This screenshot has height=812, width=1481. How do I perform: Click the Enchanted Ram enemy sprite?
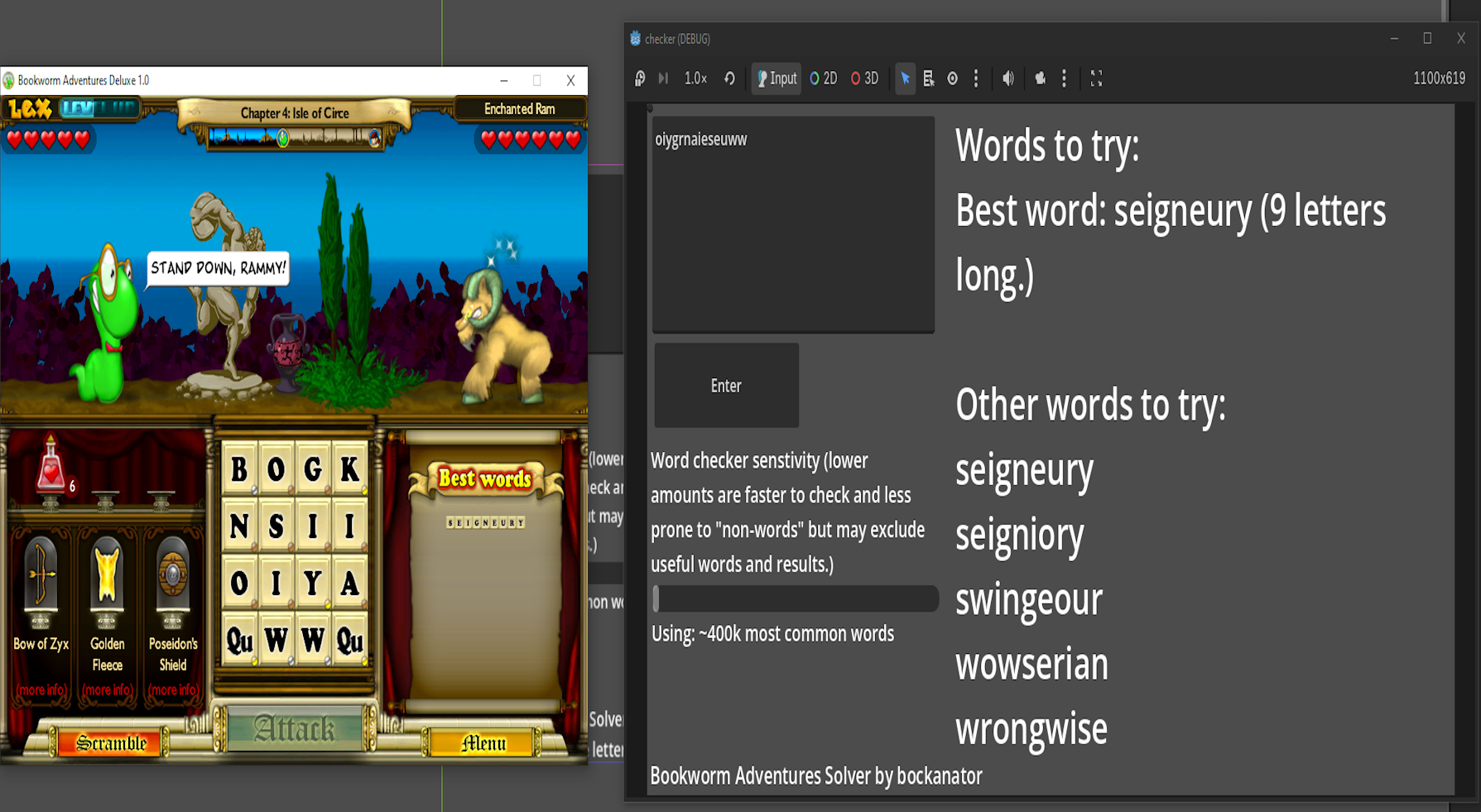click(x=505, y=335)
